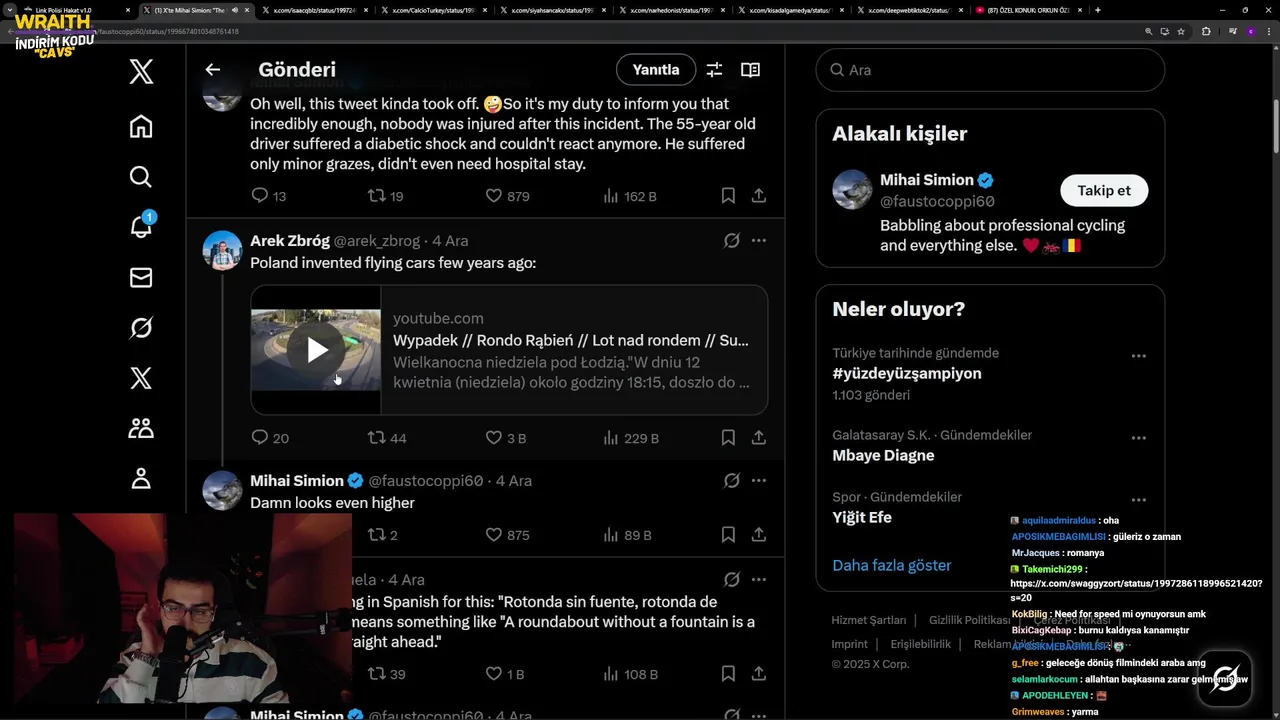The image size is (1280, 720).
Task: Switch to x.com/deepwebtiktok2 tab
Action: point(909,10)
